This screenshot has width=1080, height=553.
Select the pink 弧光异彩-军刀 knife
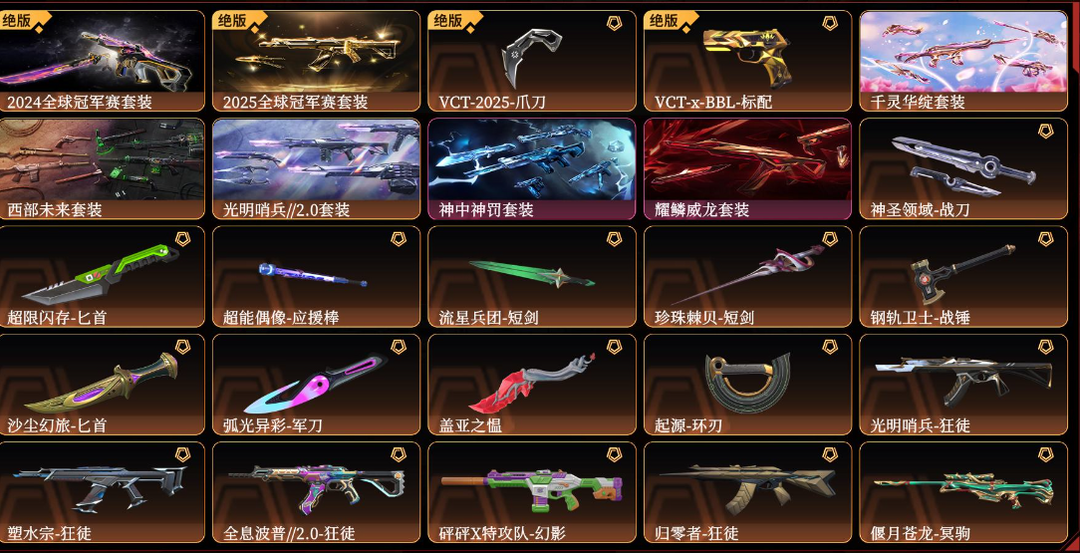[316, 384]
